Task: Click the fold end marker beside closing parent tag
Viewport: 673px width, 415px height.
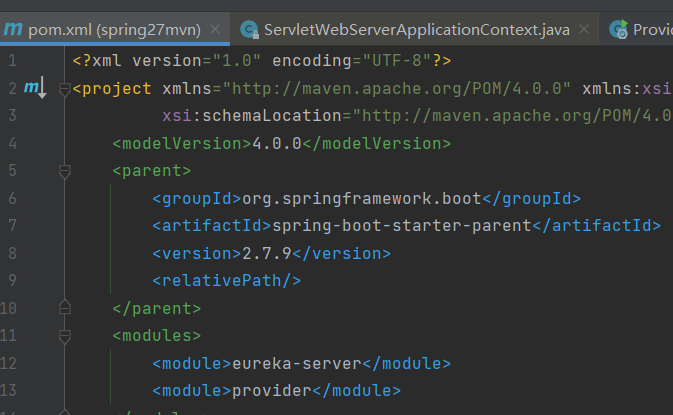Action: pos(65,308)
